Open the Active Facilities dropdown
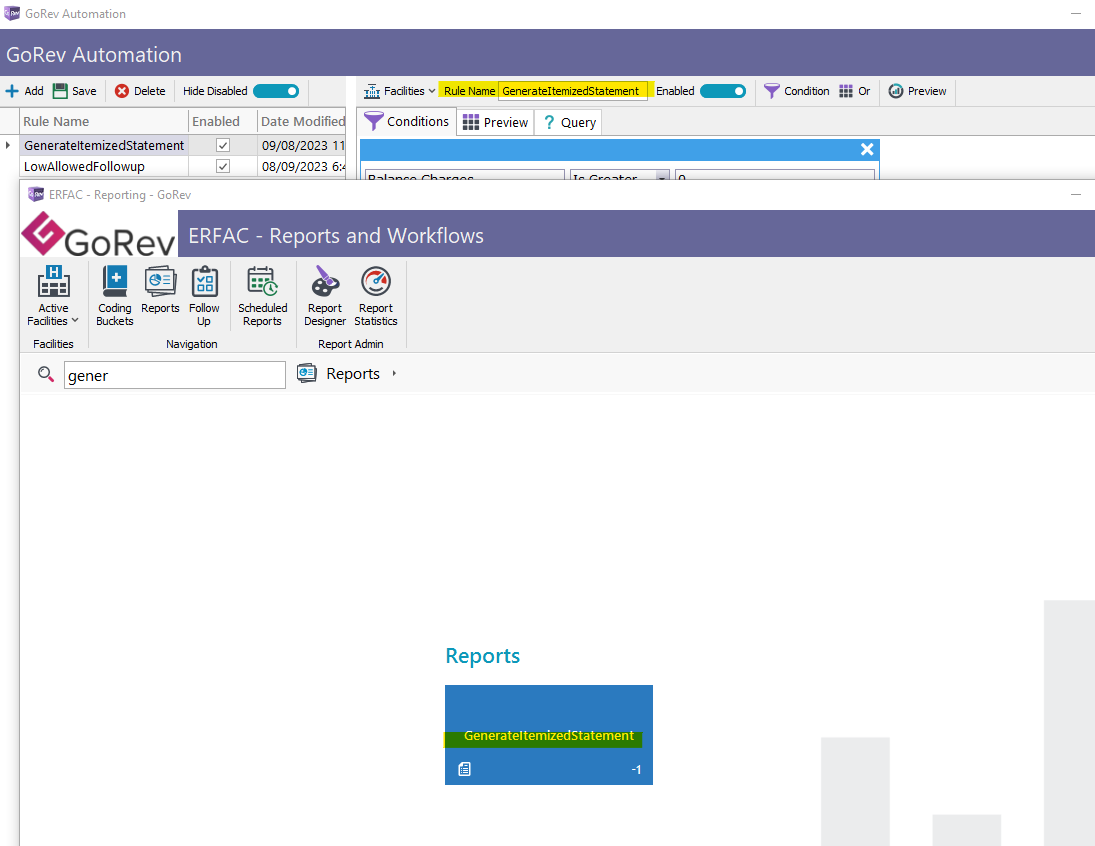 click(53, 297)
